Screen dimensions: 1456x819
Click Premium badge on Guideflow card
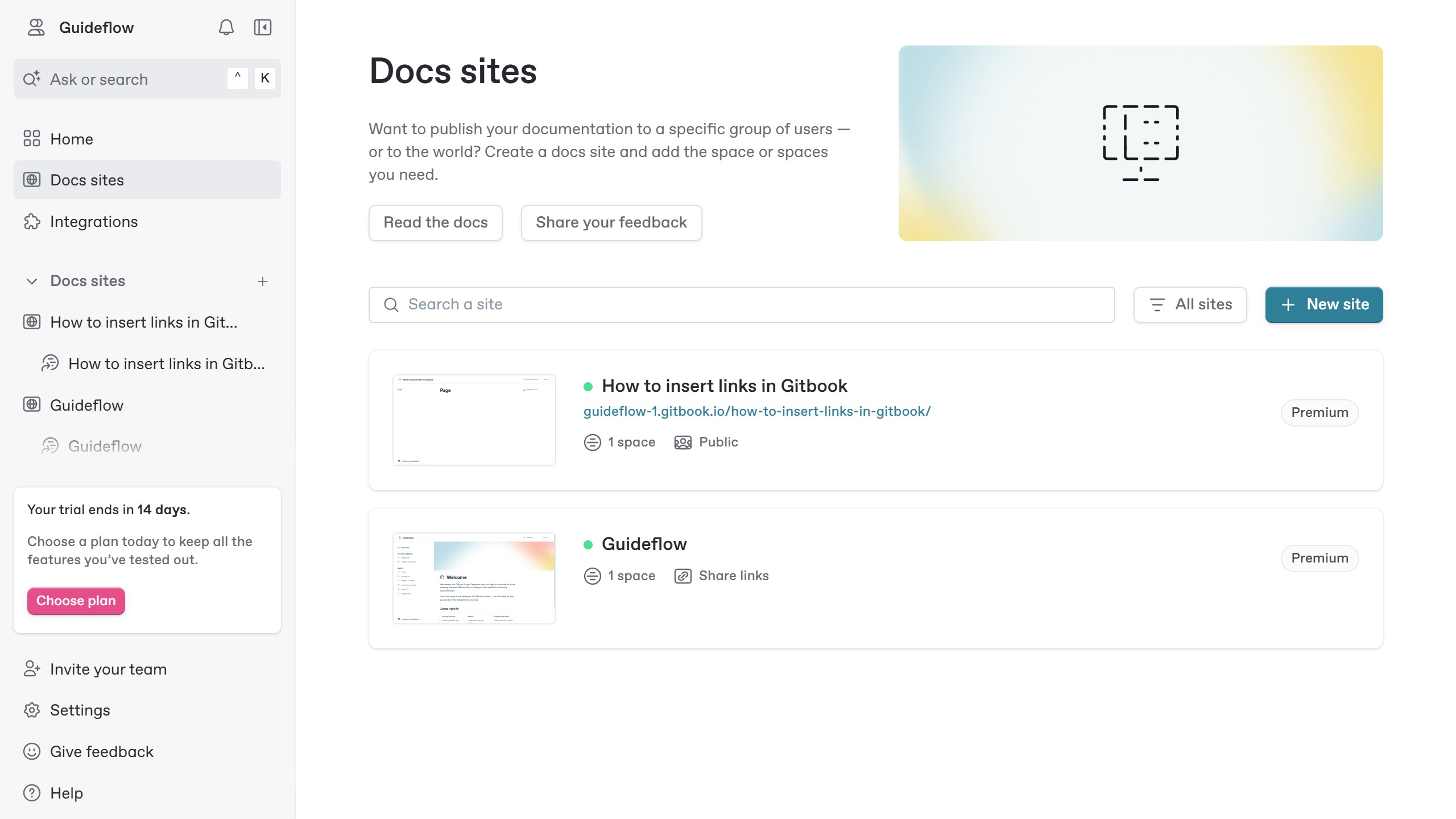[x=1319, y=558]
